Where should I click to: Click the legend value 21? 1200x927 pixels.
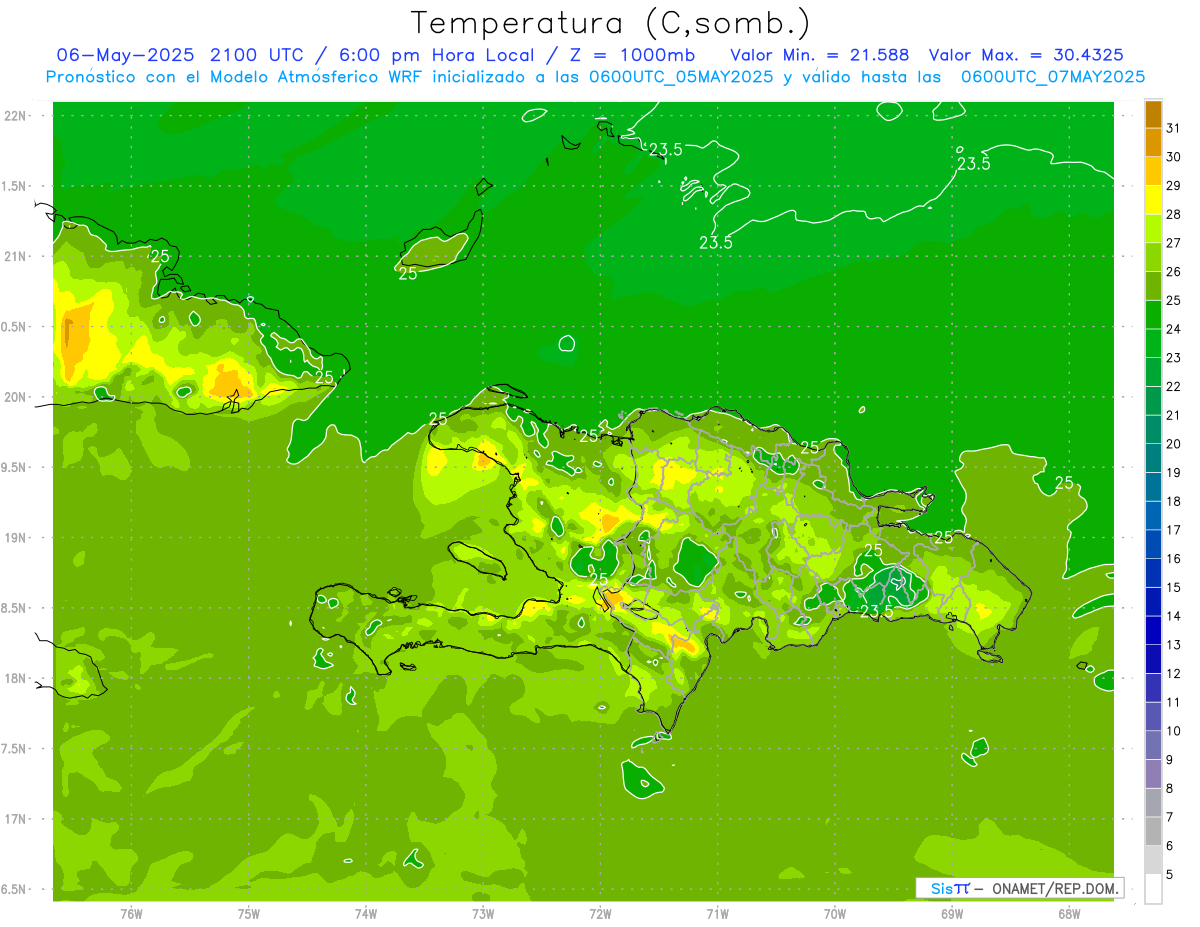(x=1174, y=415)
